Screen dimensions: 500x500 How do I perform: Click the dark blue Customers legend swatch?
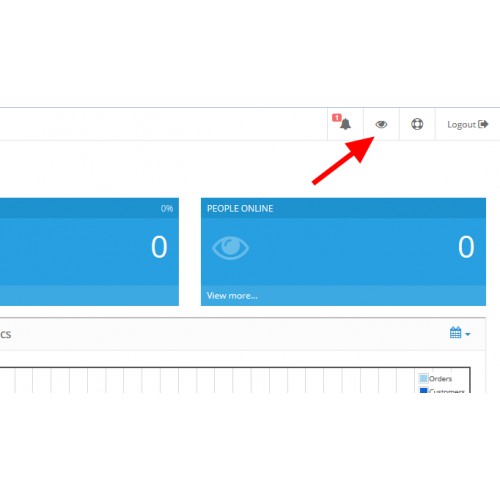coord(423,390)
